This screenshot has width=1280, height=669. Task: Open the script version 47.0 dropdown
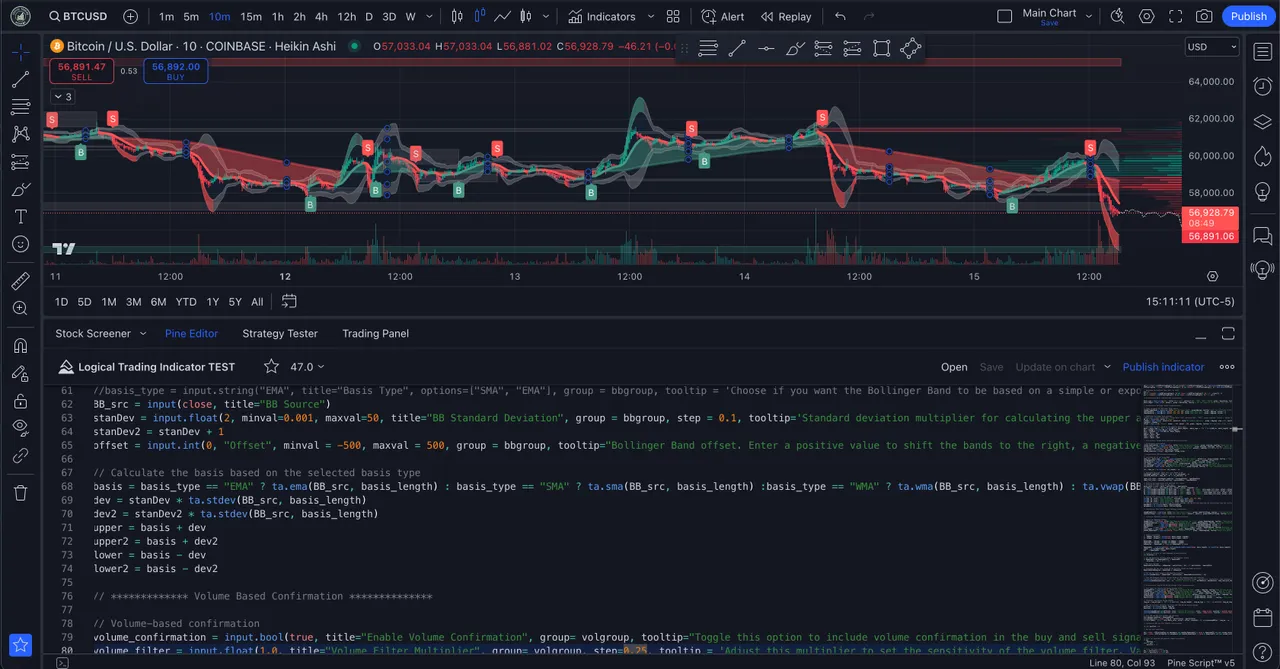pyautogui.click(x=306, y=367)
